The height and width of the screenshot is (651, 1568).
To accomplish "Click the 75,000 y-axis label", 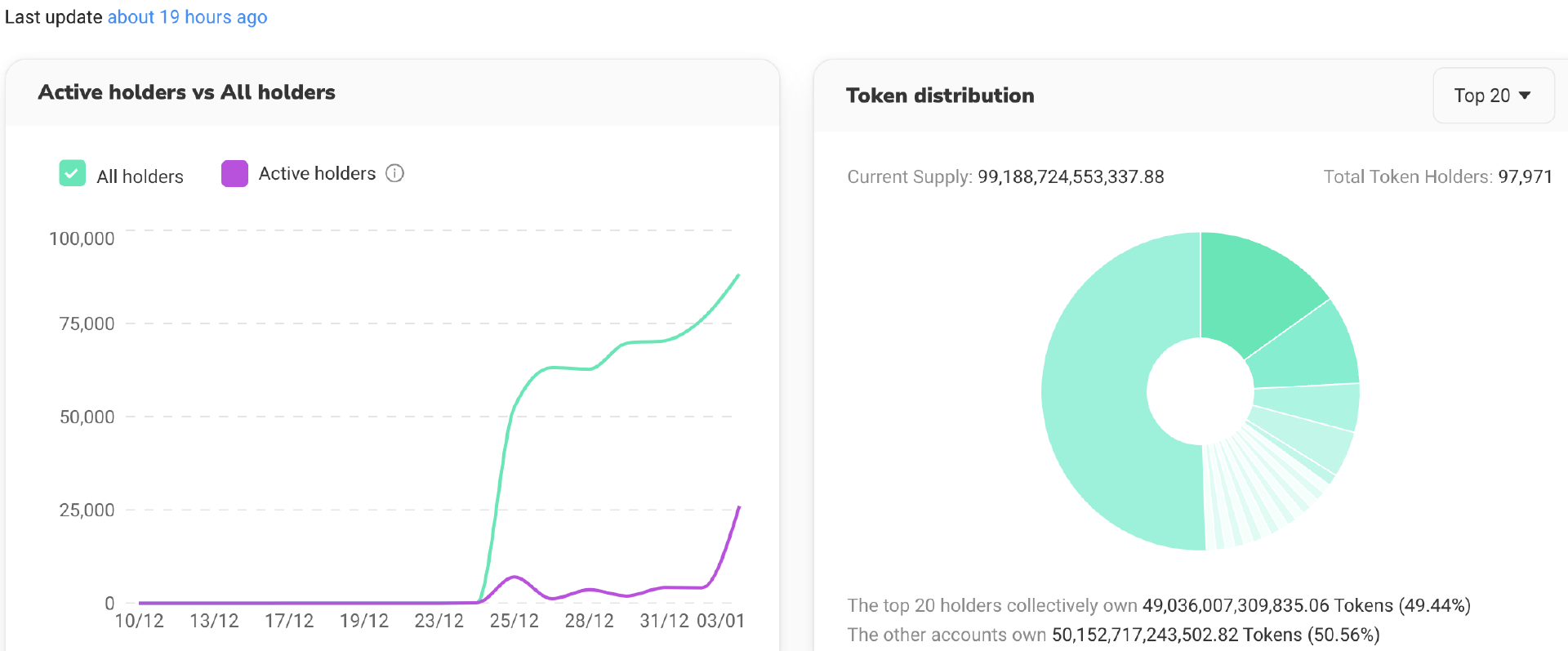I will (87, 323).
